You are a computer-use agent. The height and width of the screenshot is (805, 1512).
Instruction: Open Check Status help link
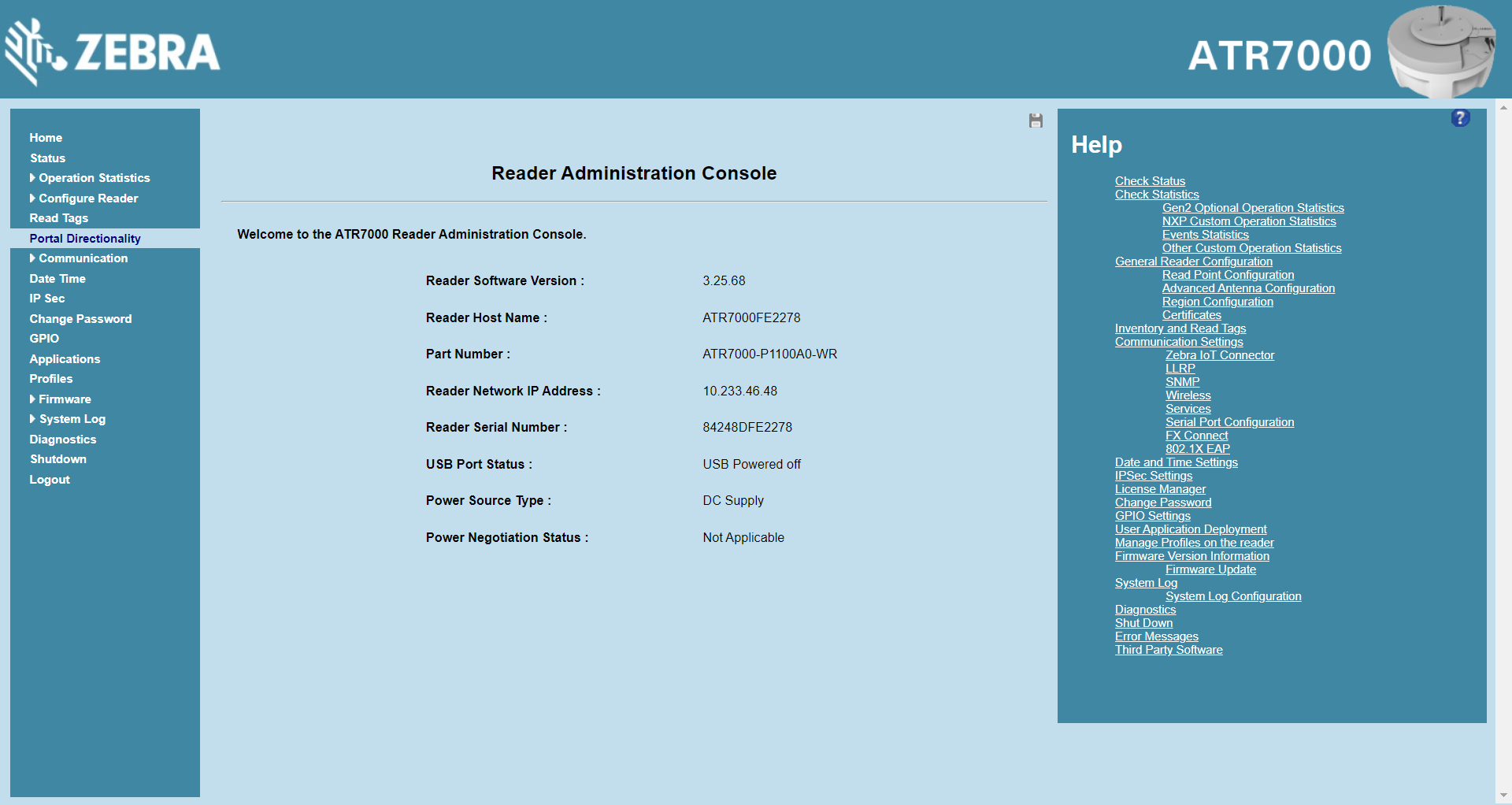click(x=1150, y=181)
